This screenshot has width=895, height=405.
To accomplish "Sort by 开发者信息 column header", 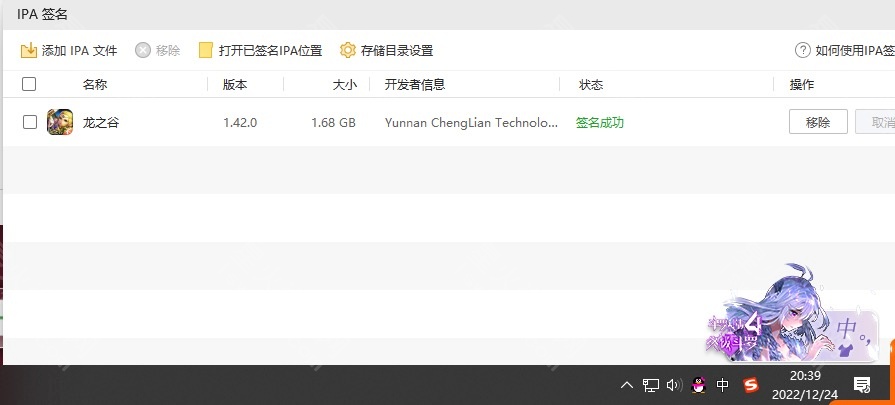I will tap(414, 85).
